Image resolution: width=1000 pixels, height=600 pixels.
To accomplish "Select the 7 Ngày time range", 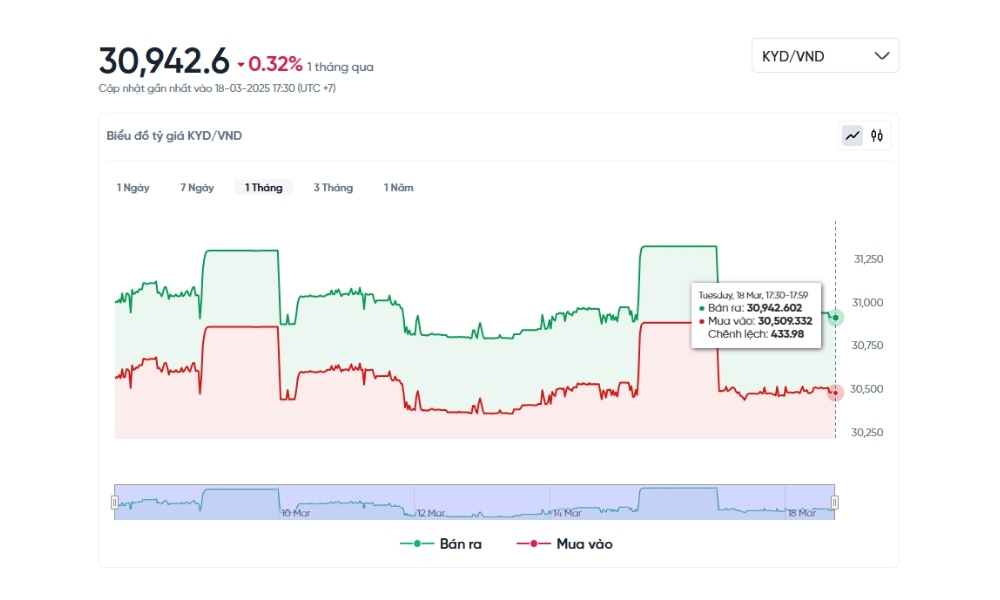I will pos(197,188).
